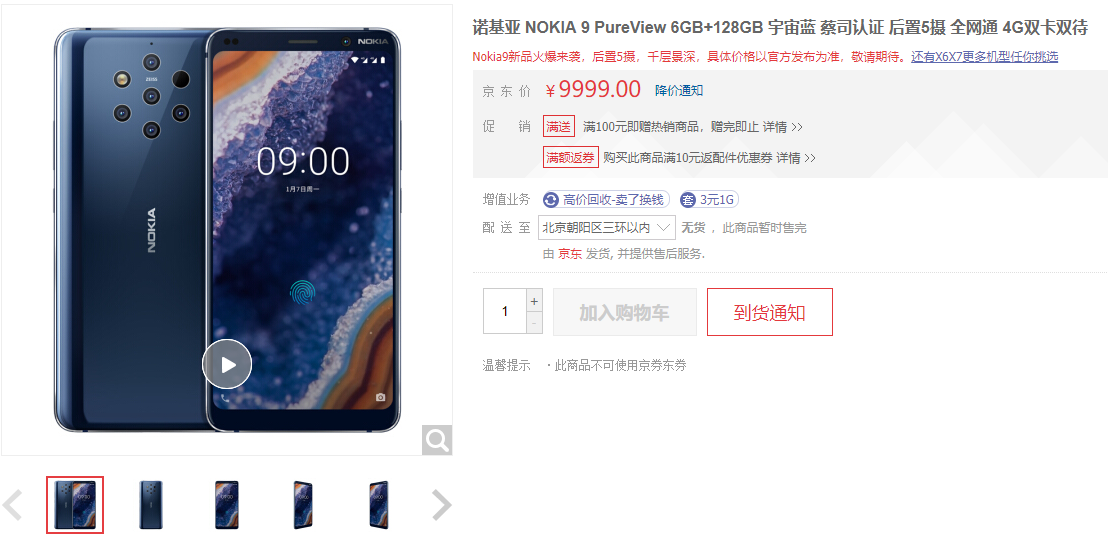Open the 降价通知 price drop link
The width and height of the screenshot is (1108, 543).
[x=679, y=90]
